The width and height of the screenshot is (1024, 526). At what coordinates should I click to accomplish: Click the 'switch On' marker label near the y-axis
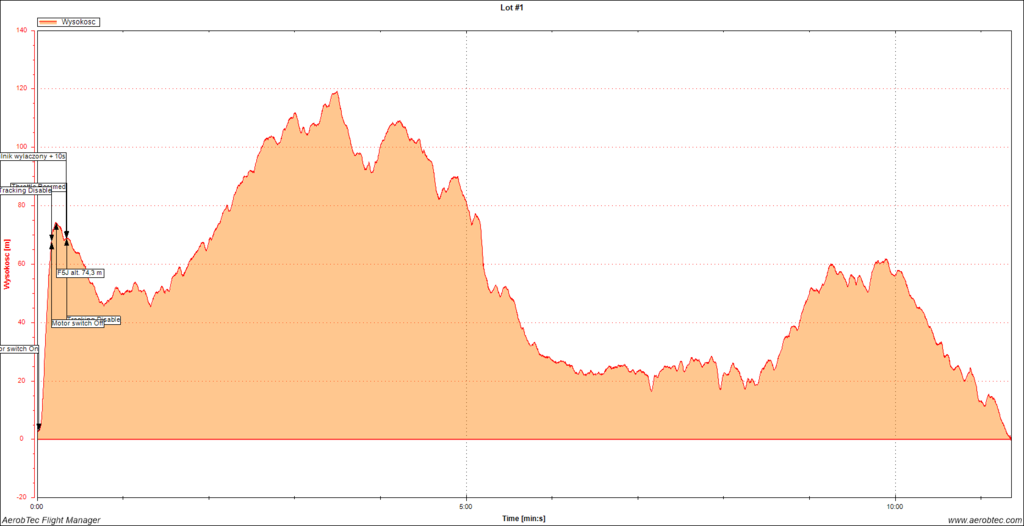[19, 349]
